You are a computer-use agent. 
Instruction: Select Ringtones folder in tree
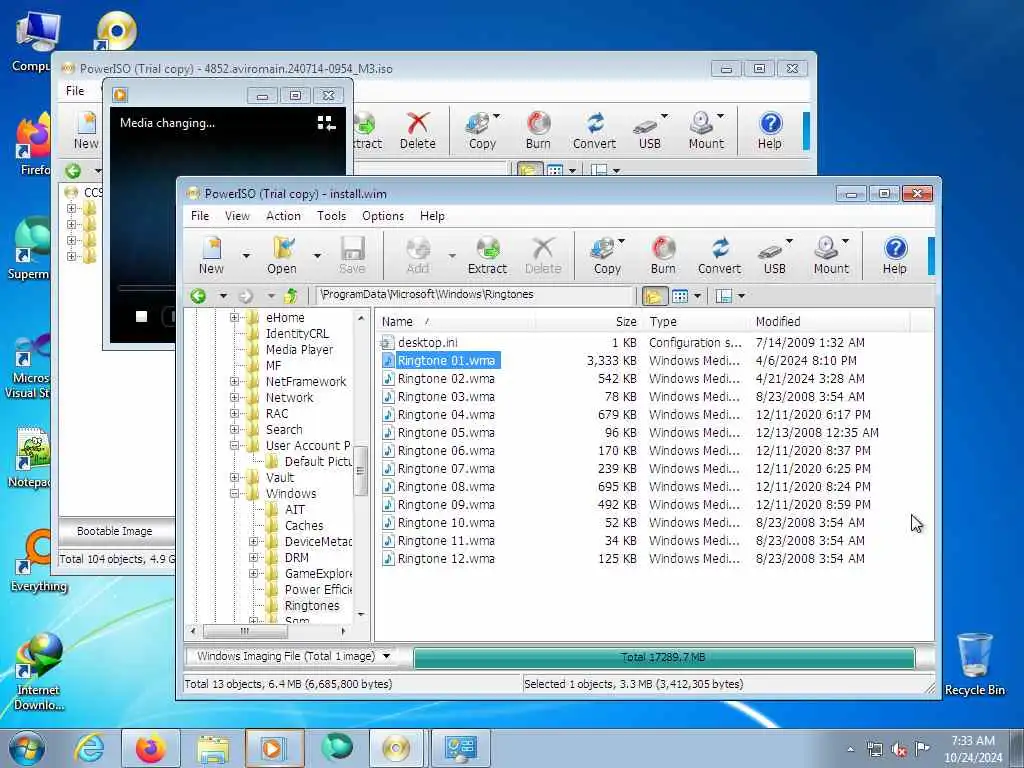click(312, 606)
